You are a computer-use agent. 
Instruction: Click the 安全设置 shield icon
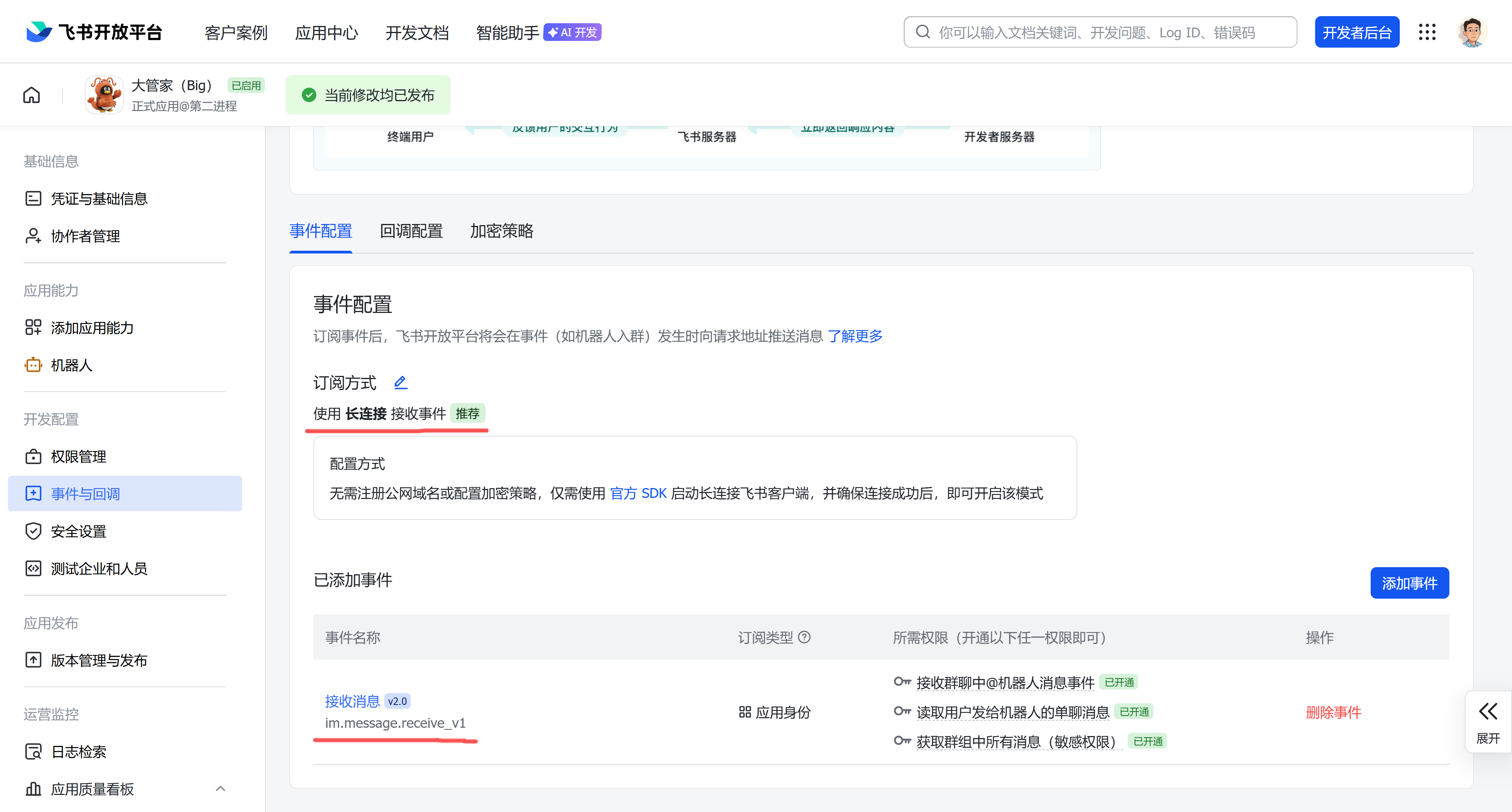tap(33, 531)
